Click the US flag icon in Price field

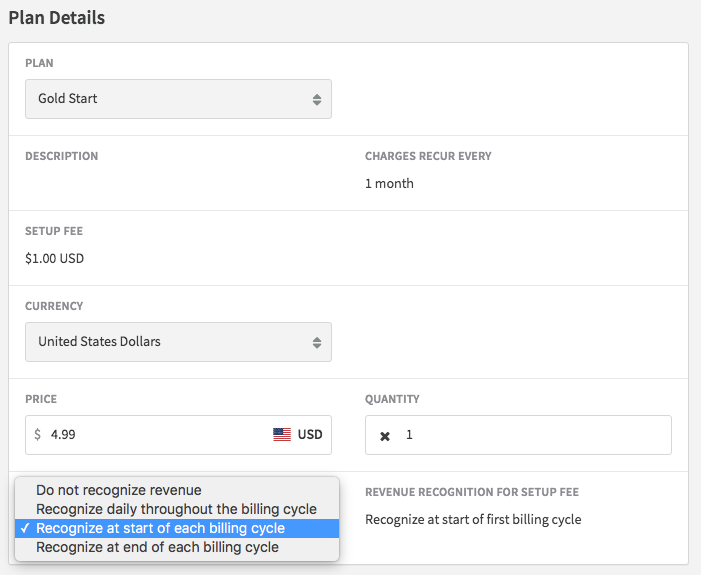(x=282, y=435)
